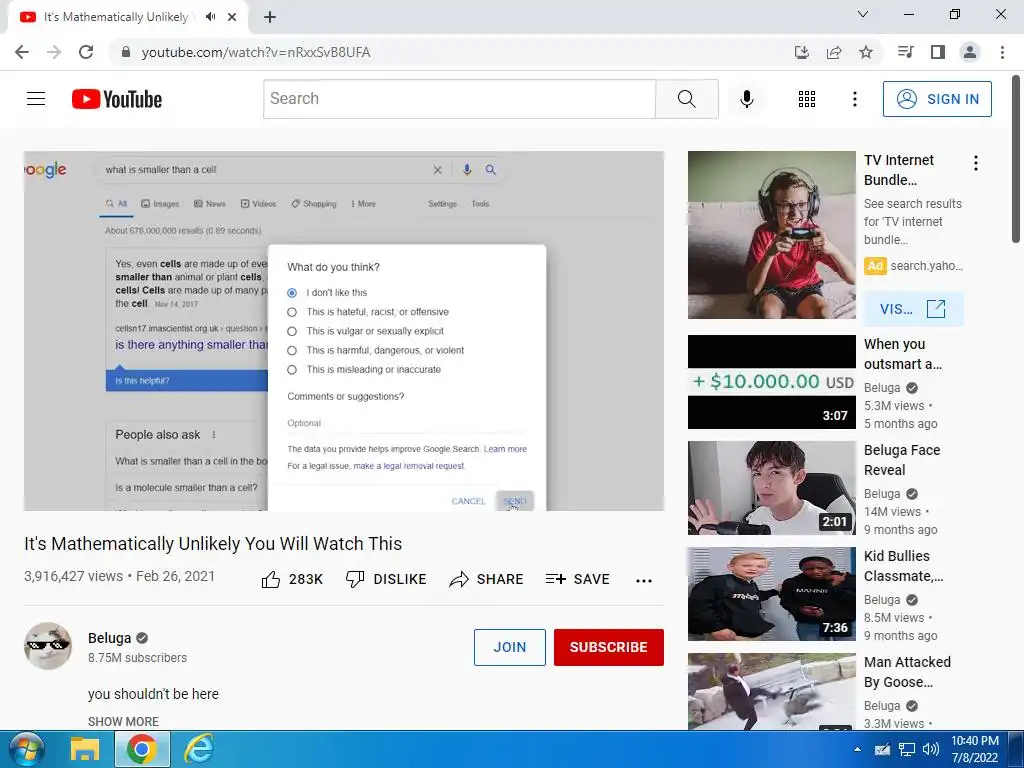Click '3,916,427 views' text
Screen dimensions: 1024x768
tap(73, 576)
